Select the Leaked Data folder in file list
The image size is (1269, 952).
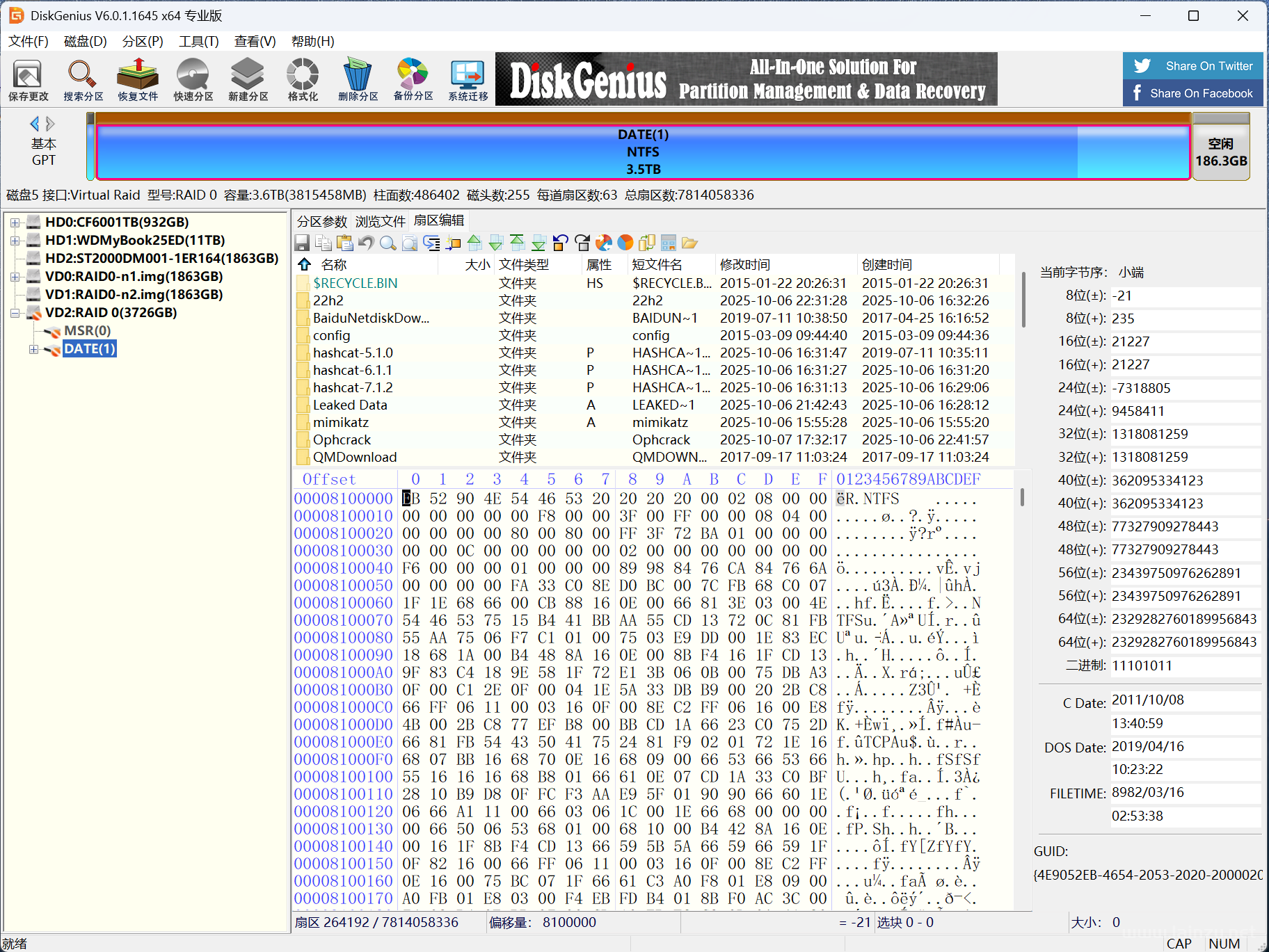click(350, 405)
